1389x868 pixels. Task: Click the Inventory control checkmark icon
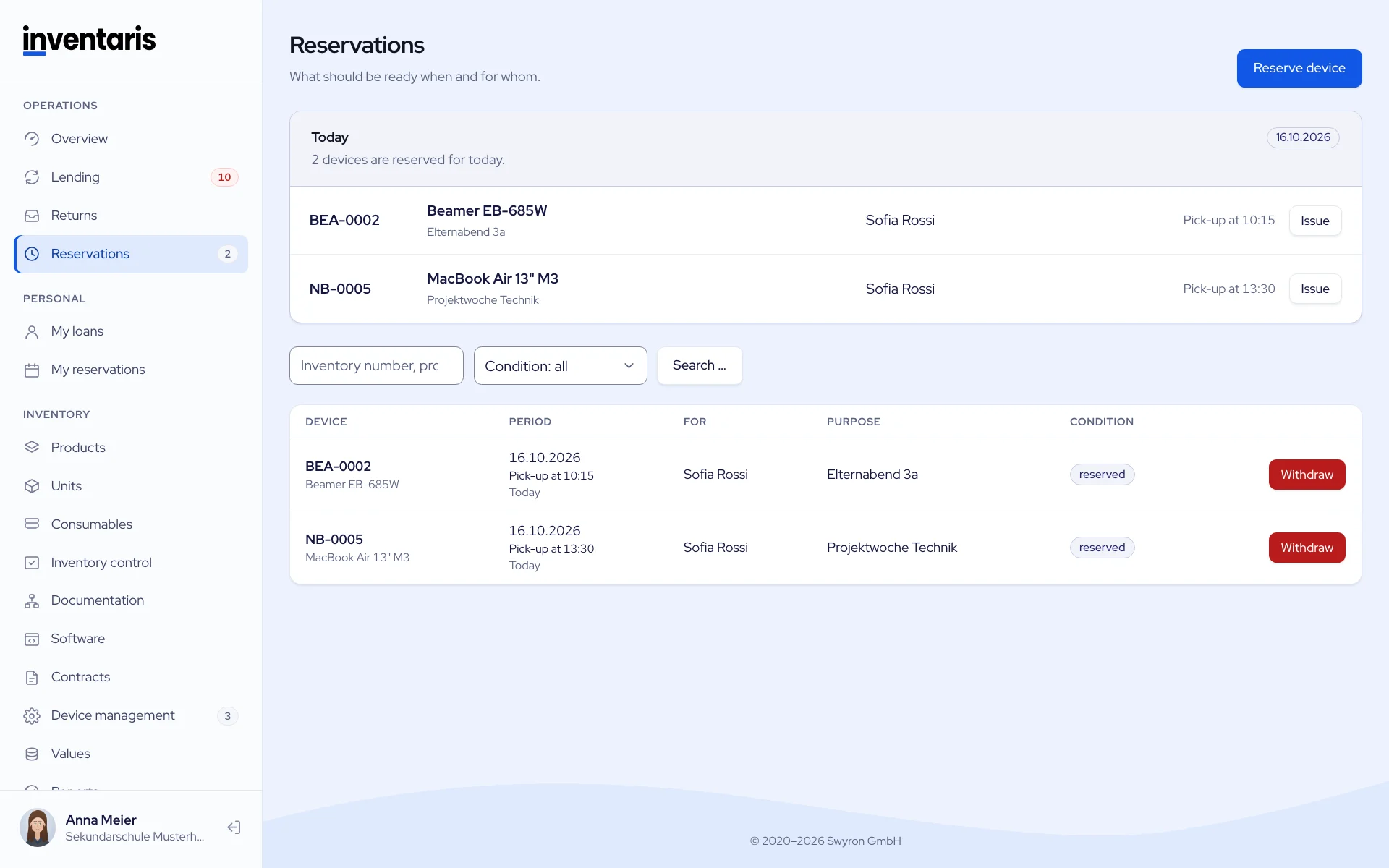(32, 563)
